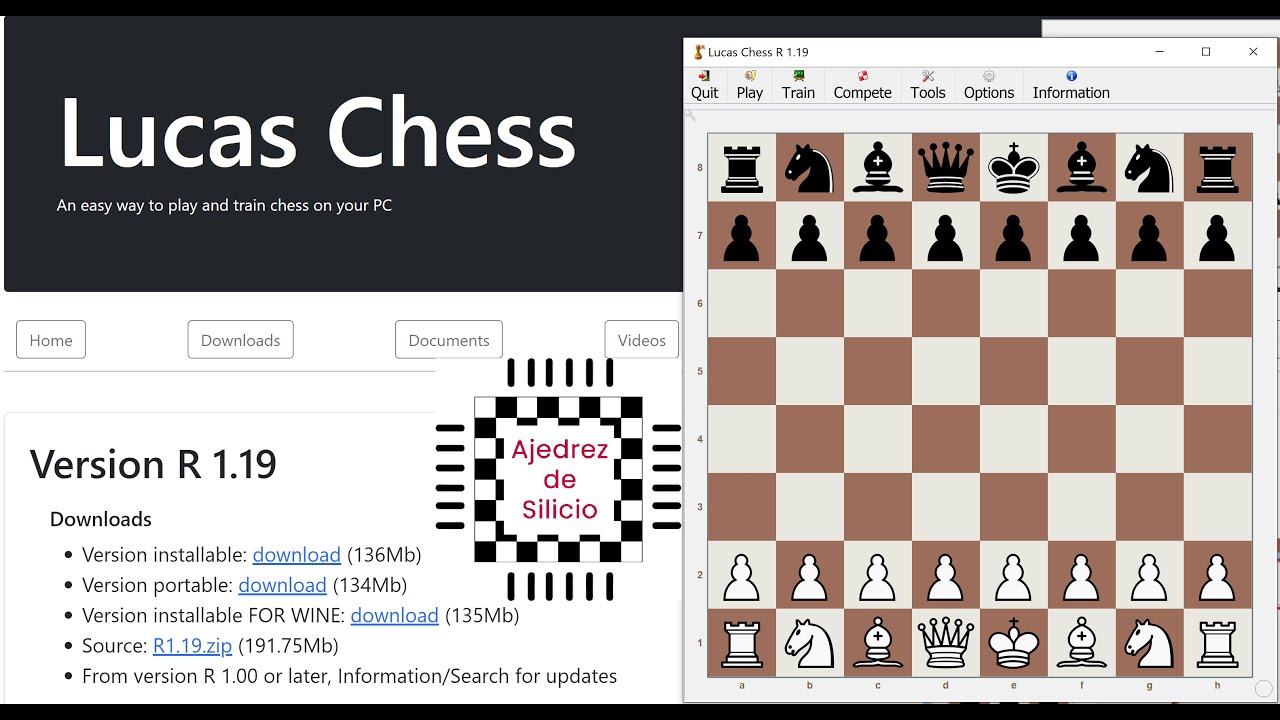
Task: Click the portable version download link
Action: point(283,585)
